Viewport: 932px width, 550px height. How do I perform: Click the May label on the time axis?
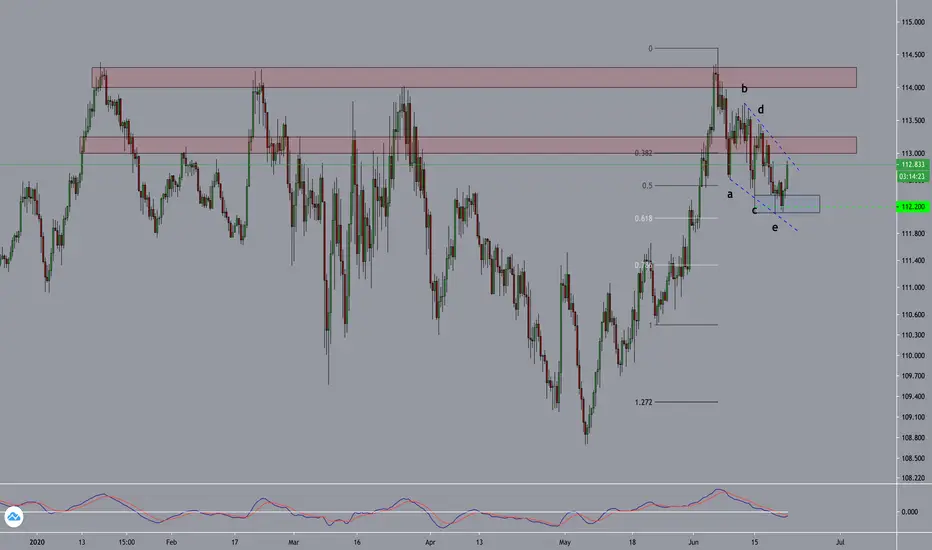click(565, 542)
